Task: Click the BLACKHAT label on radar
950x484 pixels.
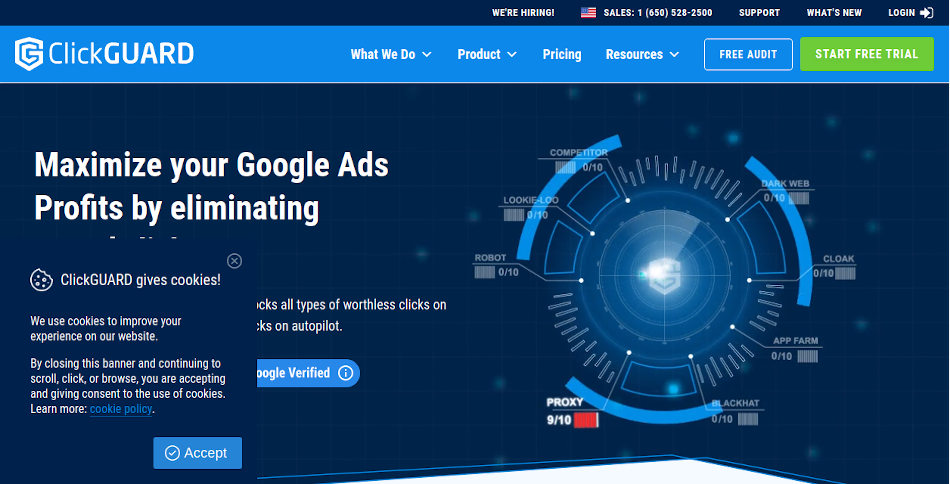Action: [735, 403]
